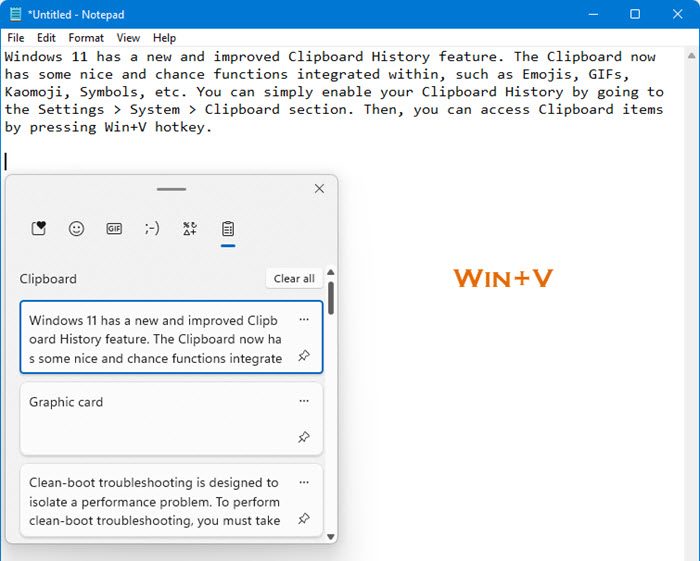
Task: Paste the Clean-boot troubleshooting entry
Action: pyautogui.click(x=171, y=500)
